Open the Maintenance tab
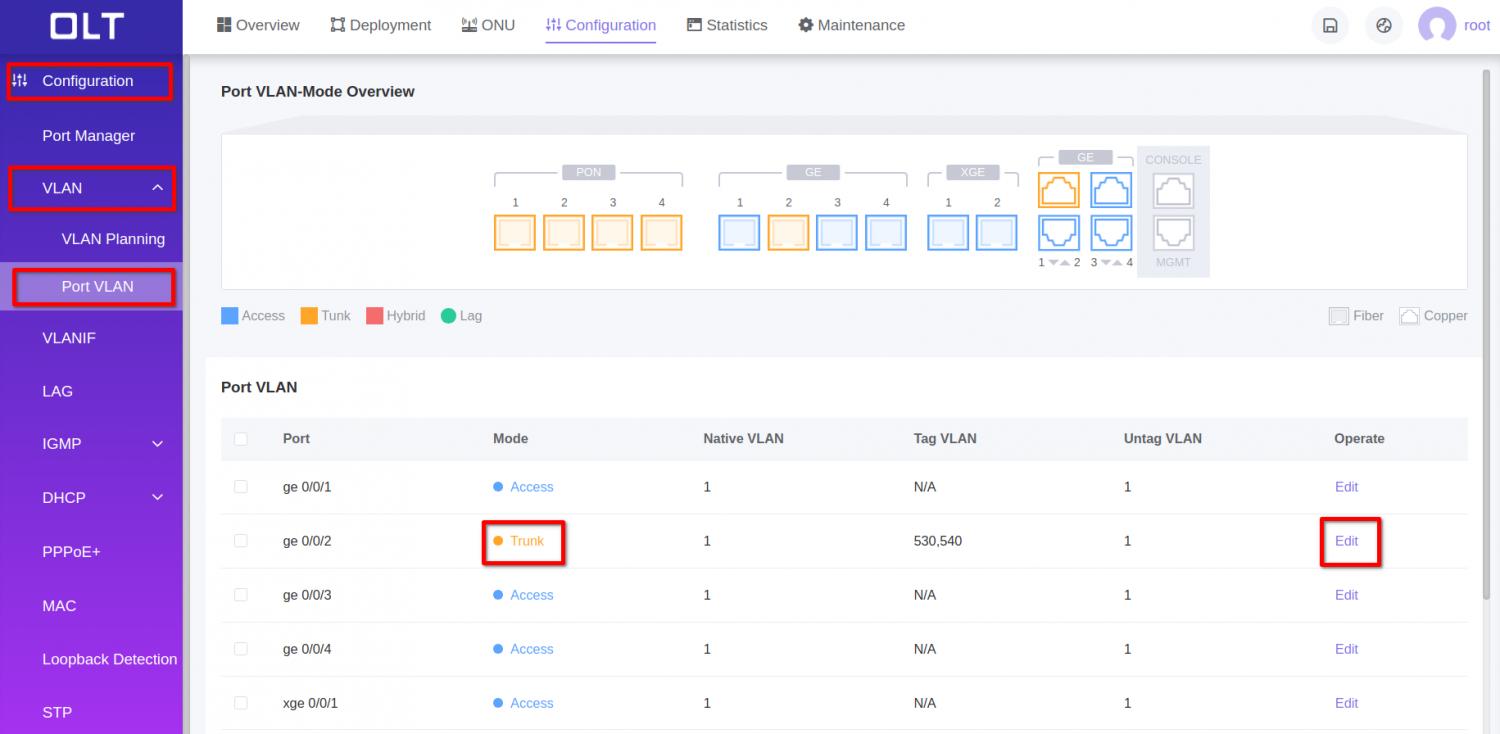Viewport: 1500px width, 734px height. [x=851, y=25]
